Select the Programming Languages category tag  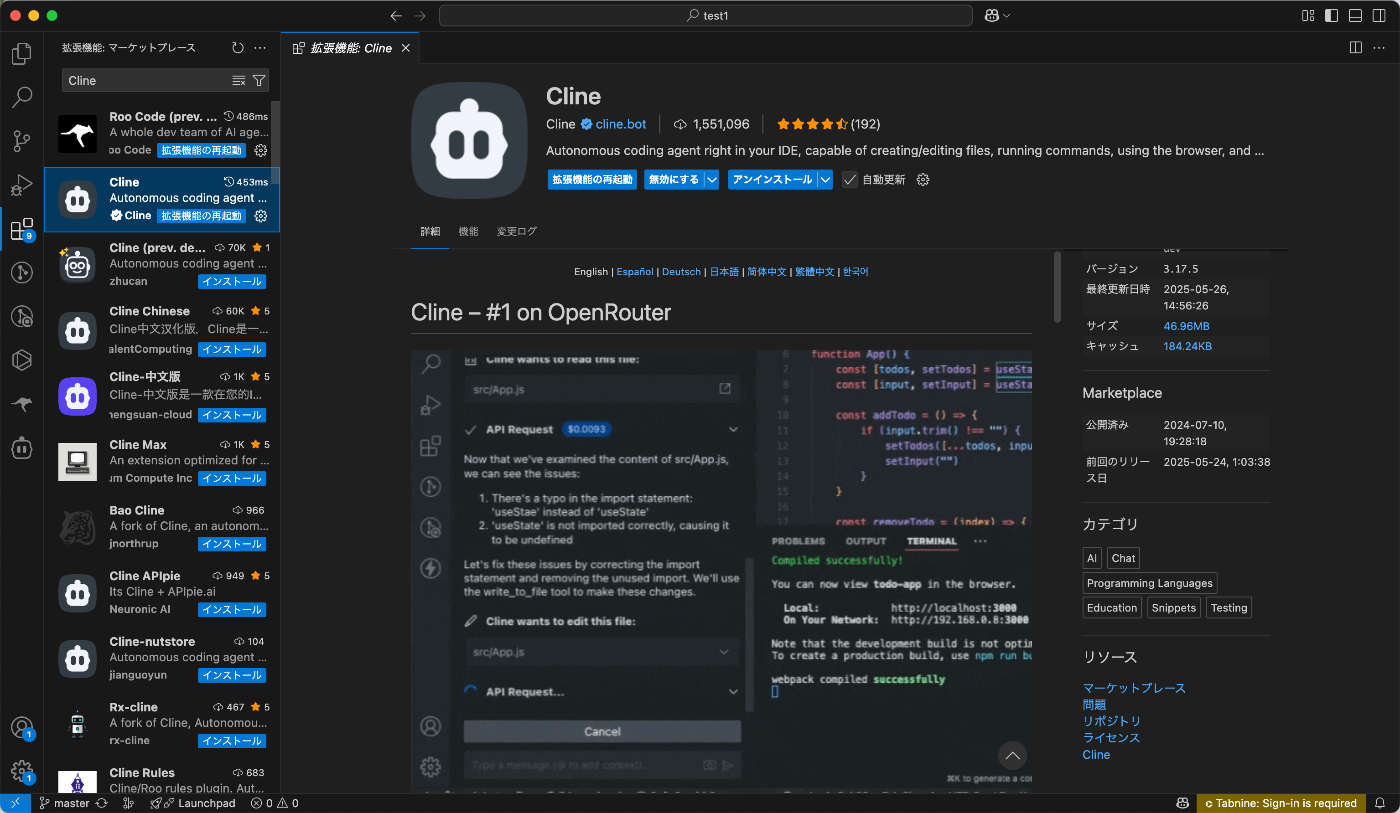(1150, 583)
